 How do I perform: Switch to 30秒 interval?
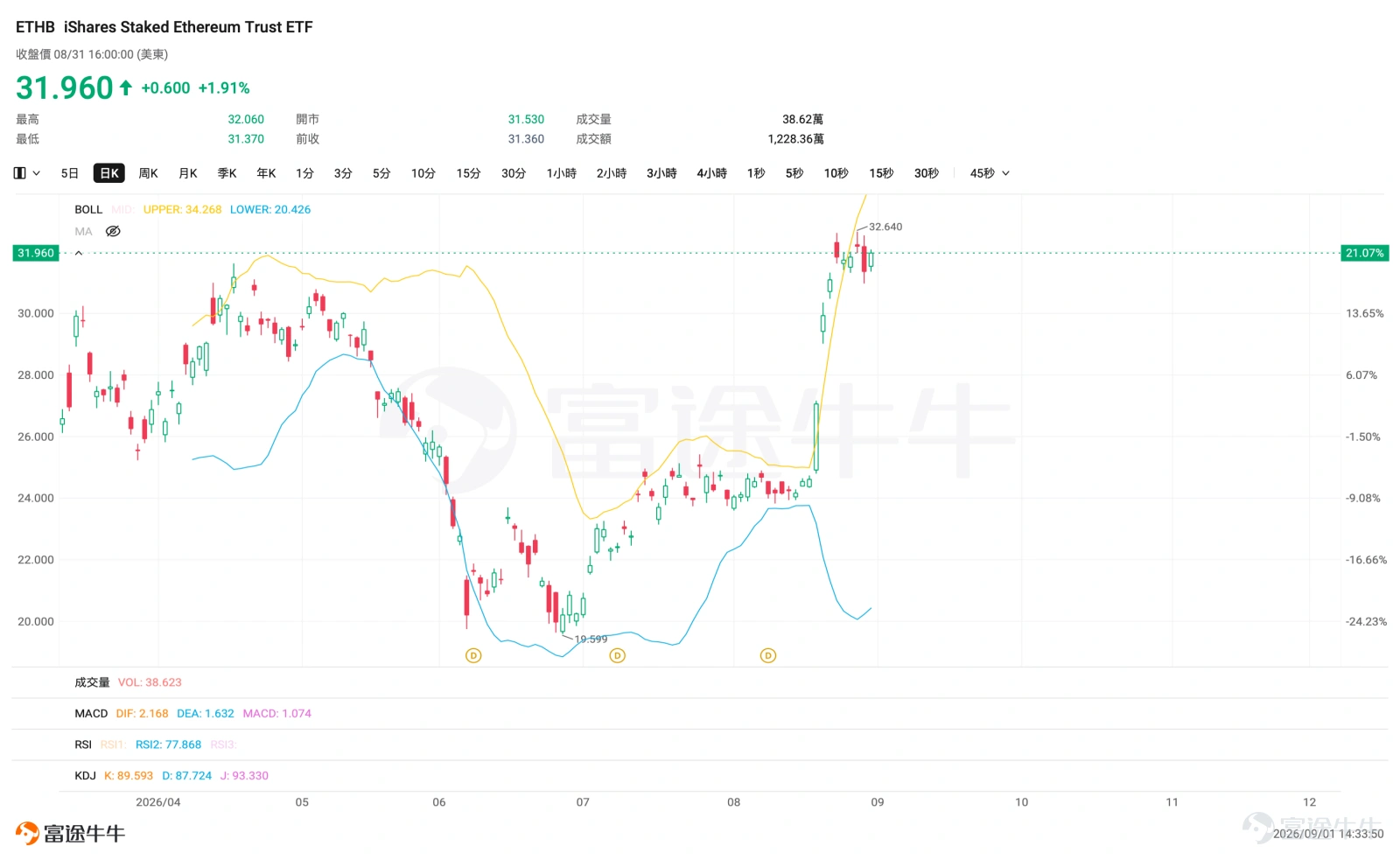pos(927,173)
